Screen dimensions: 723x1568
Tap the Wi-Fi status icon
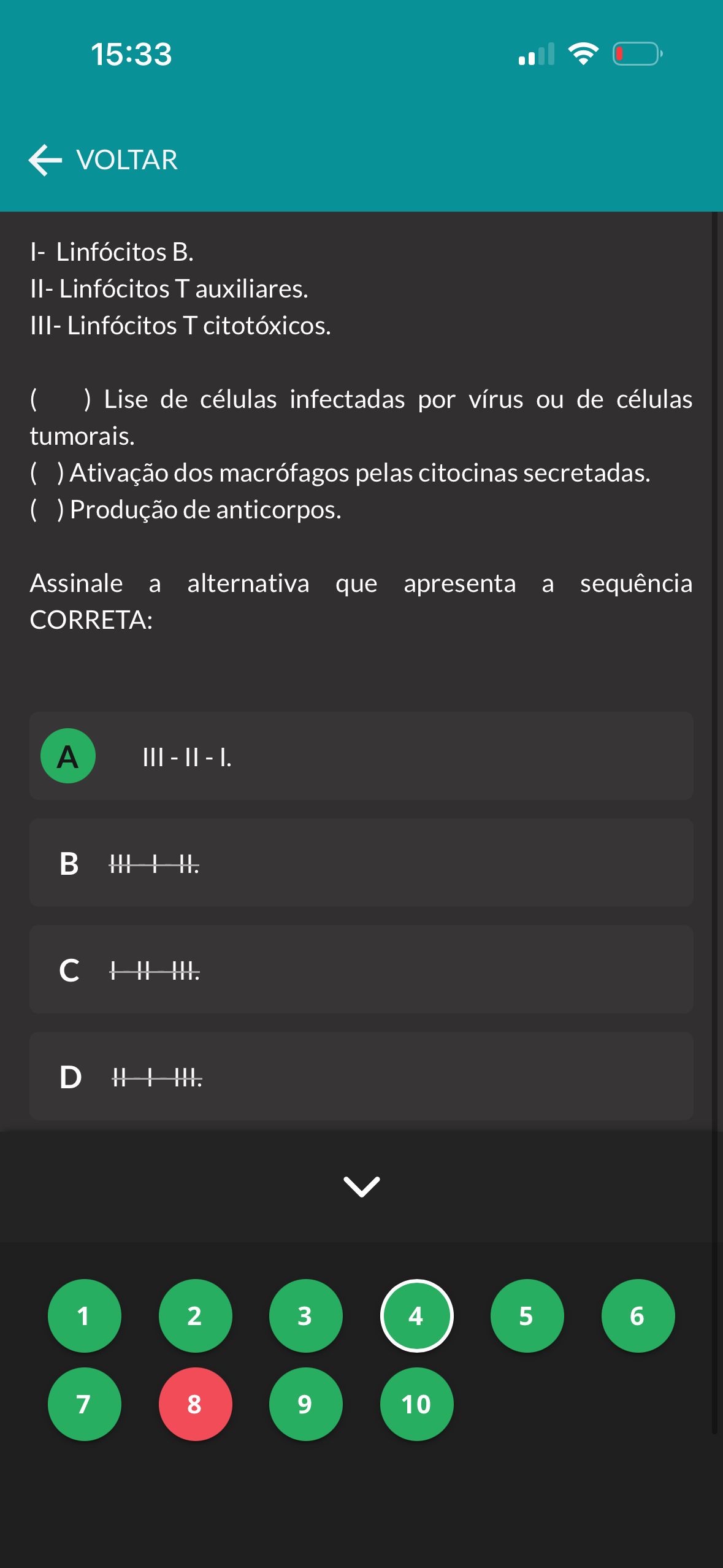[583, 54]
